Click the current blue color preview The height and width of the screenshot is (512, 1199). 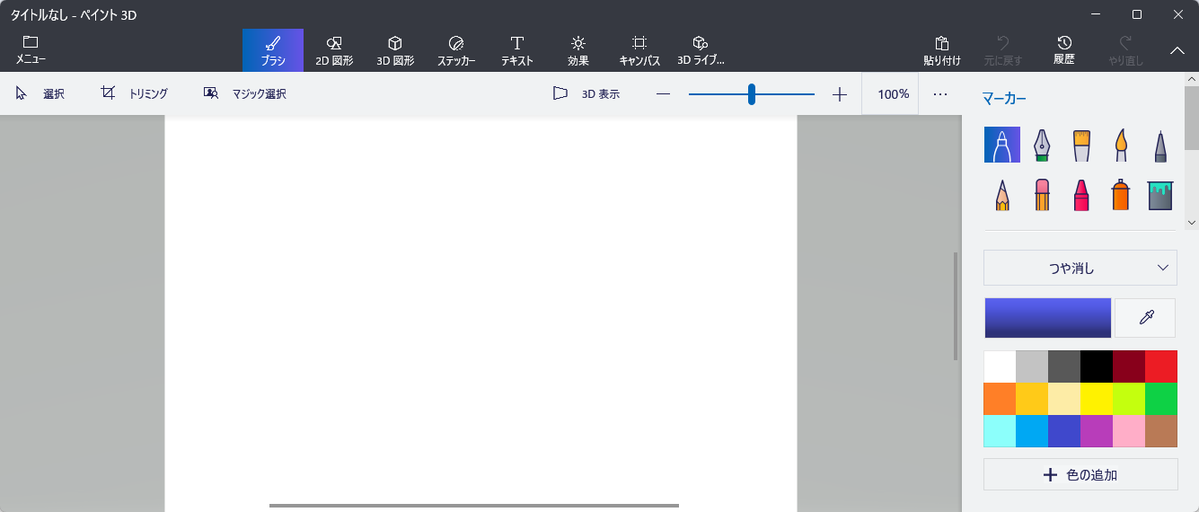pyautogui.click(x=1048, y=318)
